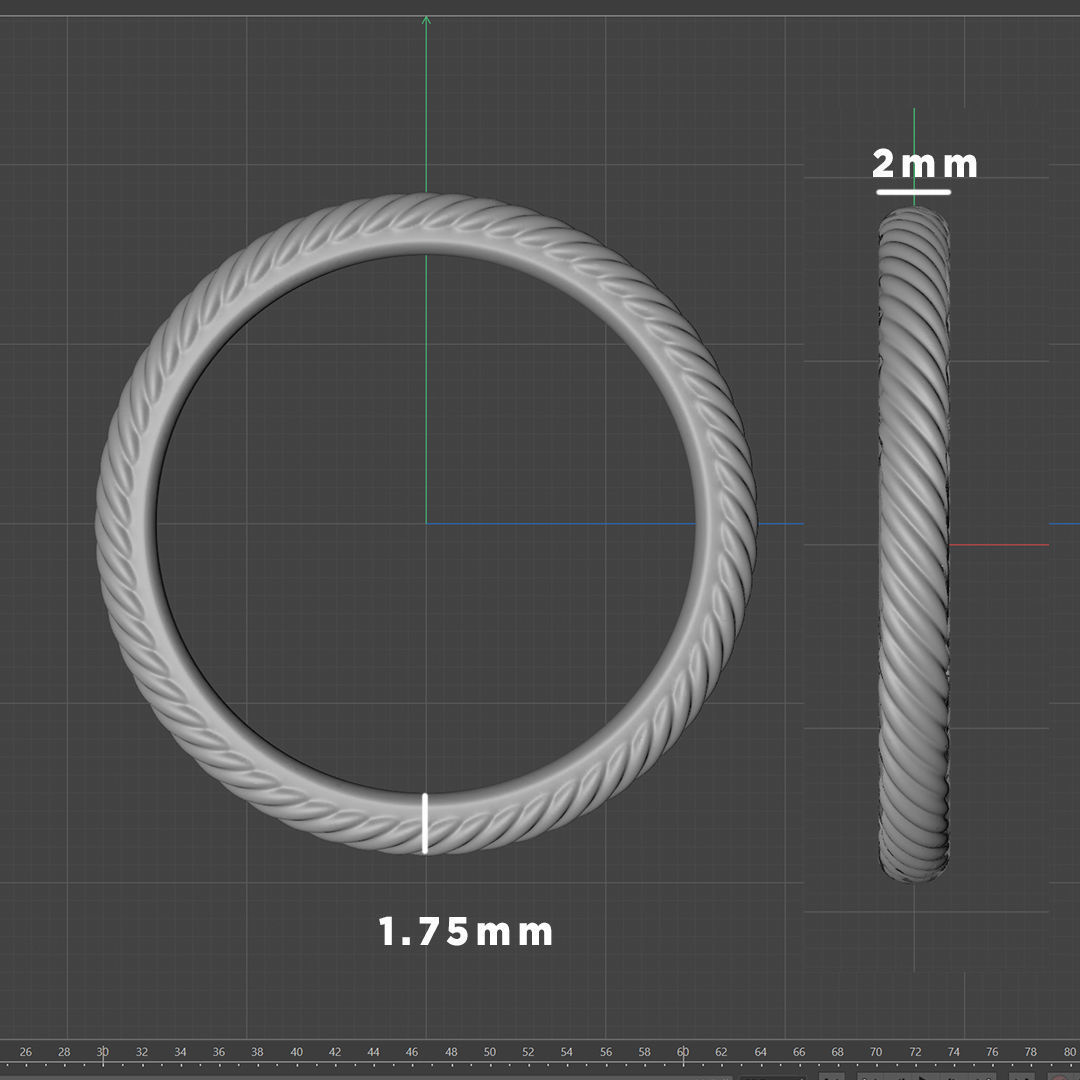Select the ring model in side view

click(x=914, y=544)
